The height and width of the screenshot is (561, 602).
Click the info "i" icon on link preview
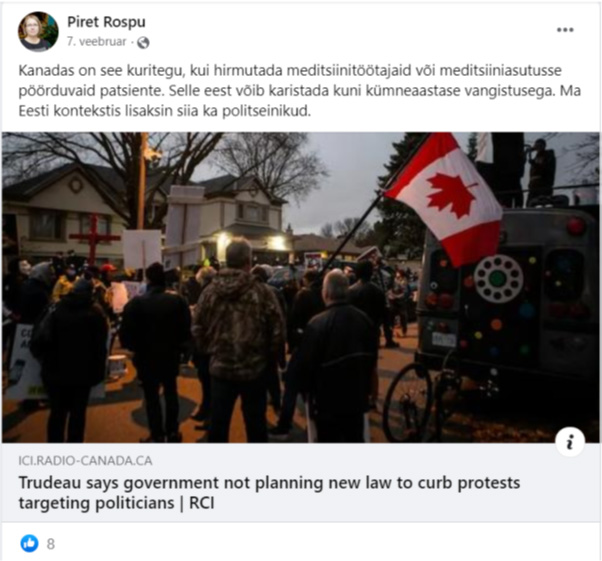[x=570, y=442]
